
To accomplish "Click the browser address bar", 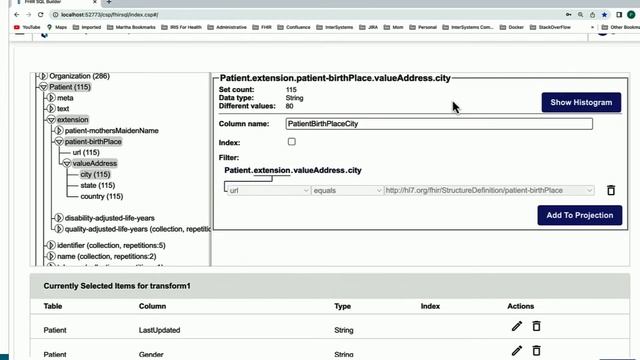I will pyautogui.click(x=306, y=15).
